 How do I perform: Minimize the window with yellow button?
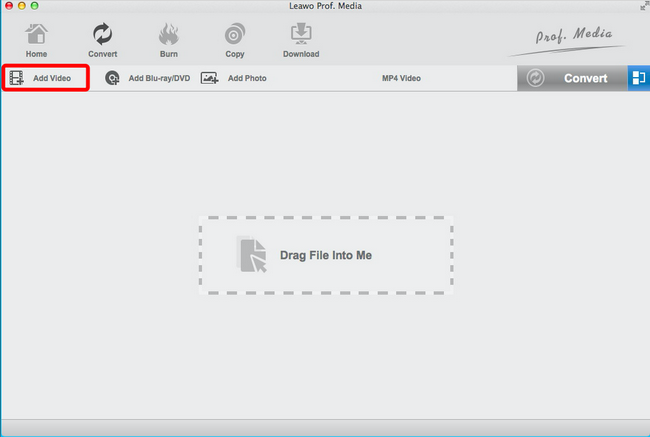[x=22, y=6]
